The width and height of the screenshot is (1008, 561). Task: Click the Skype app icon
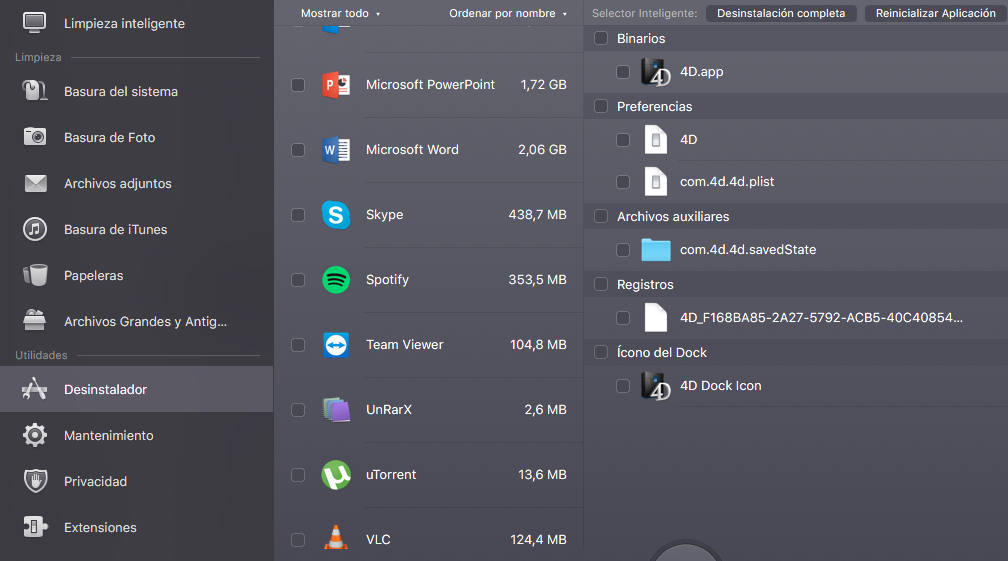pos(336,215)
